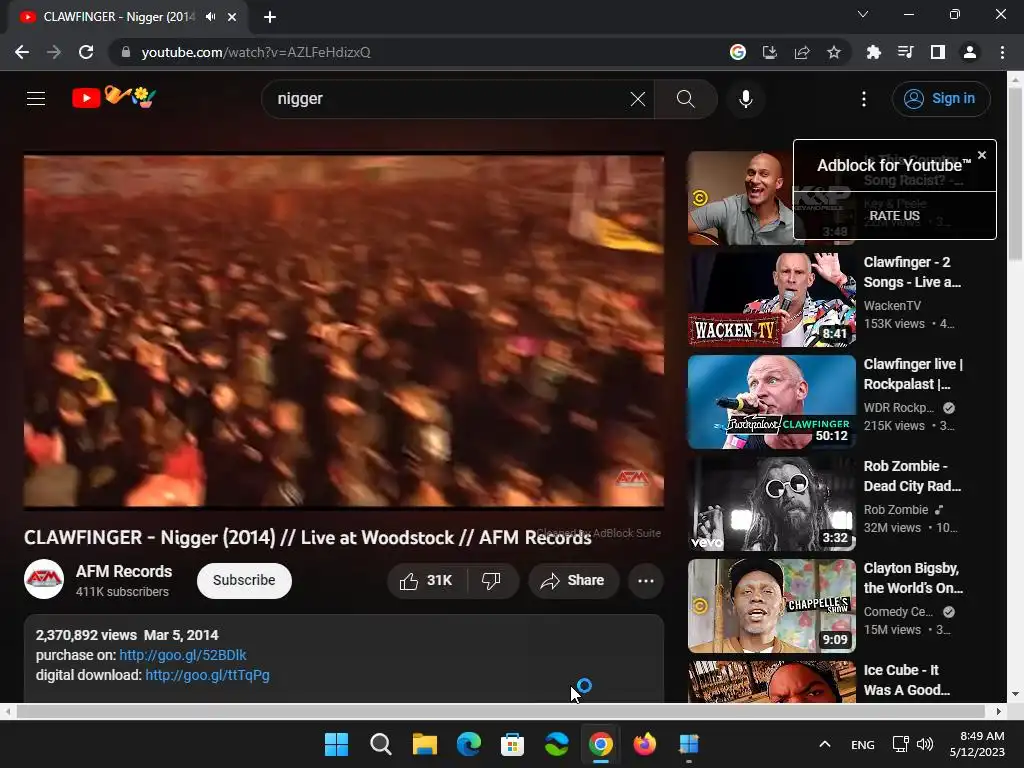Open a new tab with plus
The width and height of the screenshot is (1024, 768).
point(270,17)
